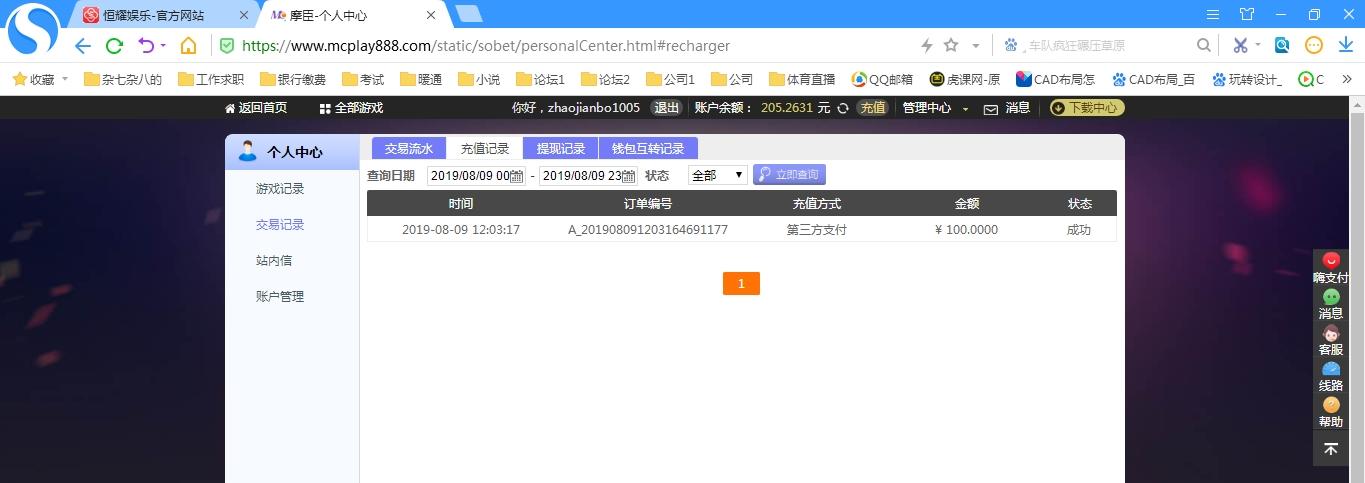
Task: Expand the 收藏 dropdown arrow
Action: [66, 79]
